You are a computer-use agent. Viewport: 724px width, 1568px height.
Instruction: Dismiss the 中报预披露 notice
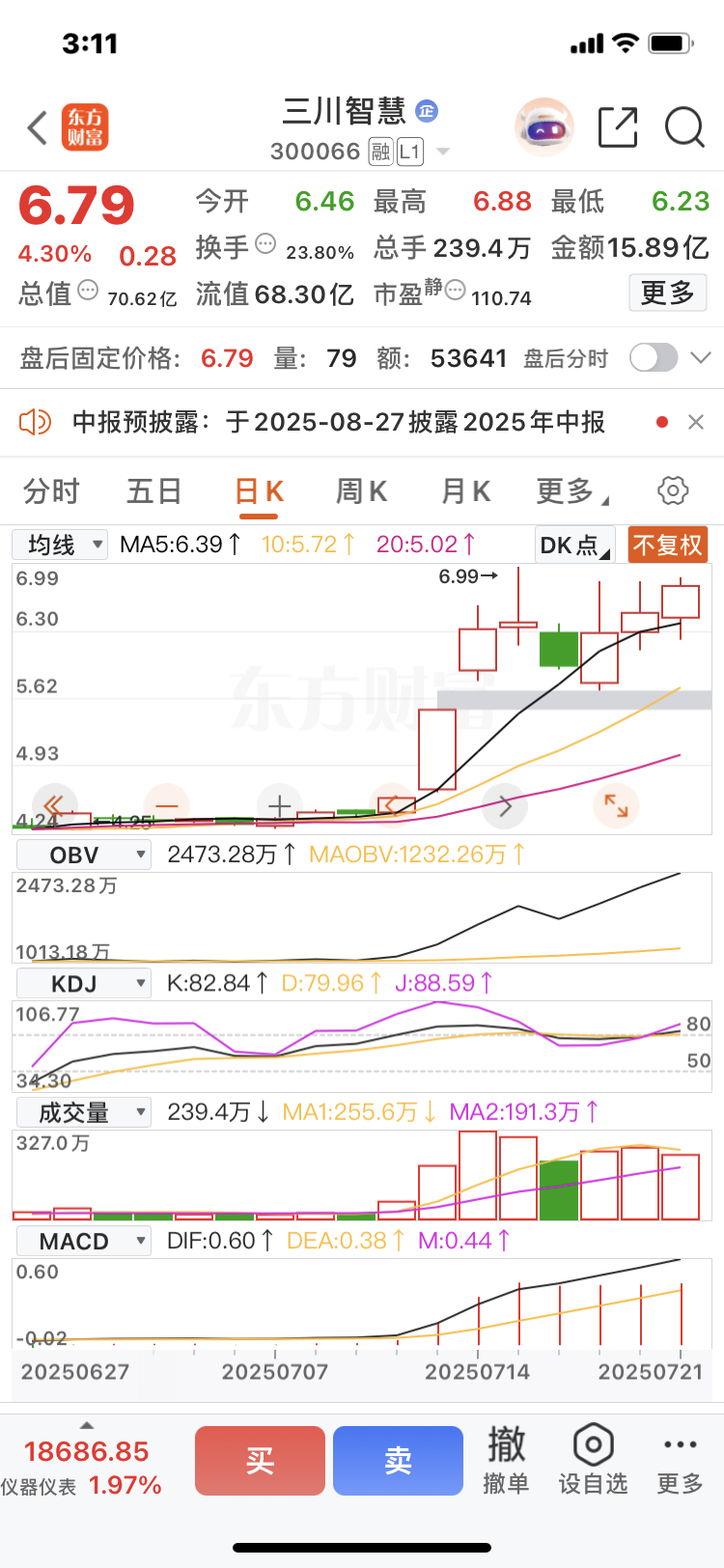pos(696,422)
